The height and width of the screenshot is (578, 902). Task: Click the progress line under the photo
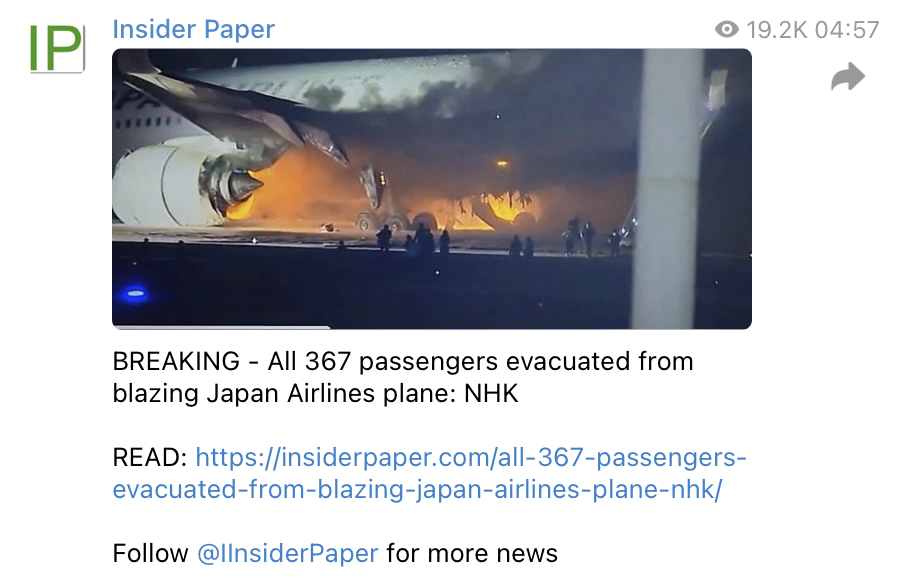(221, 327)
